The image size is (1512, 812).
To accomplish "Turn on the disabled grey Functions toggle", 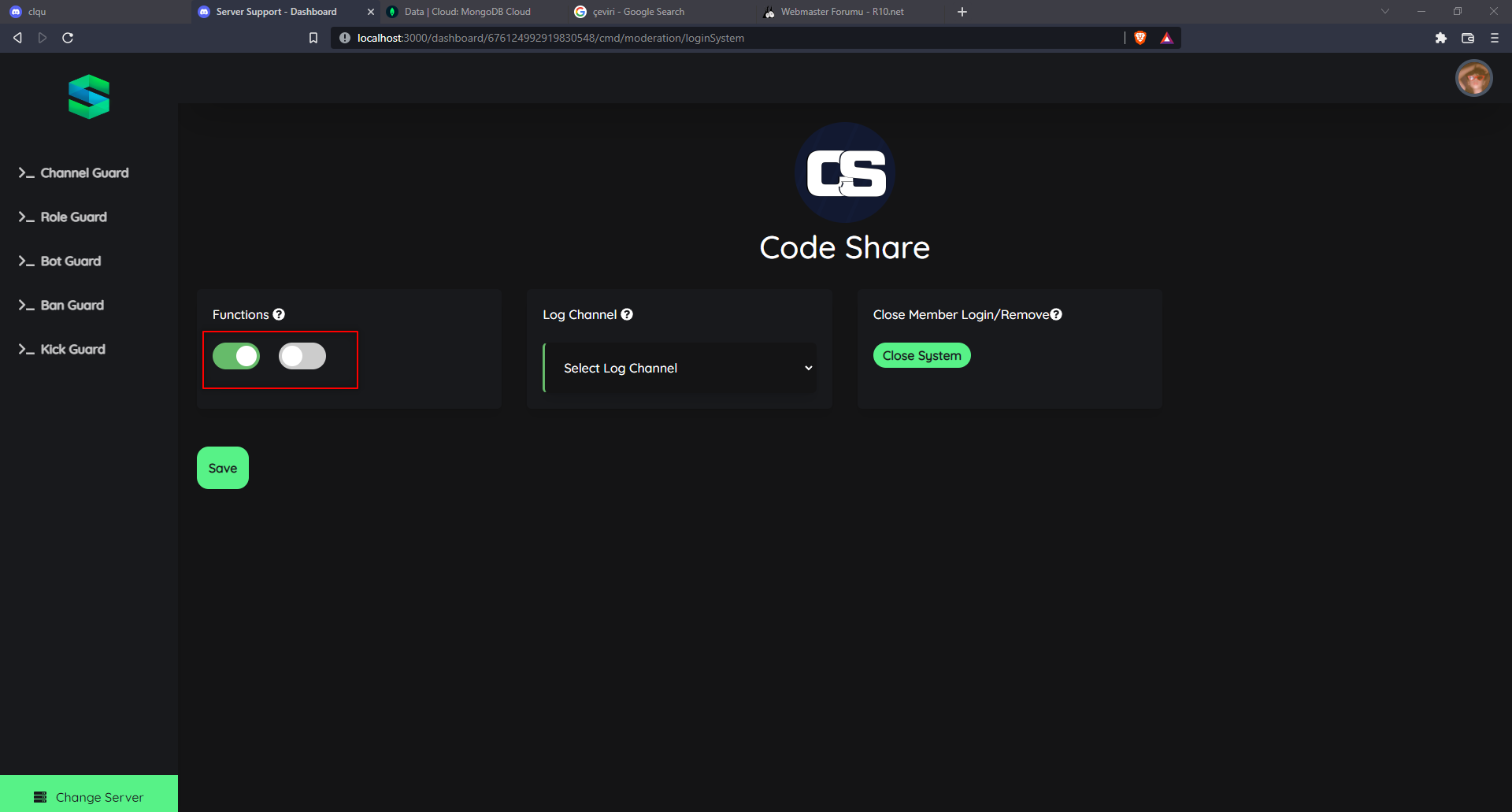I will [x=302, y=356].
